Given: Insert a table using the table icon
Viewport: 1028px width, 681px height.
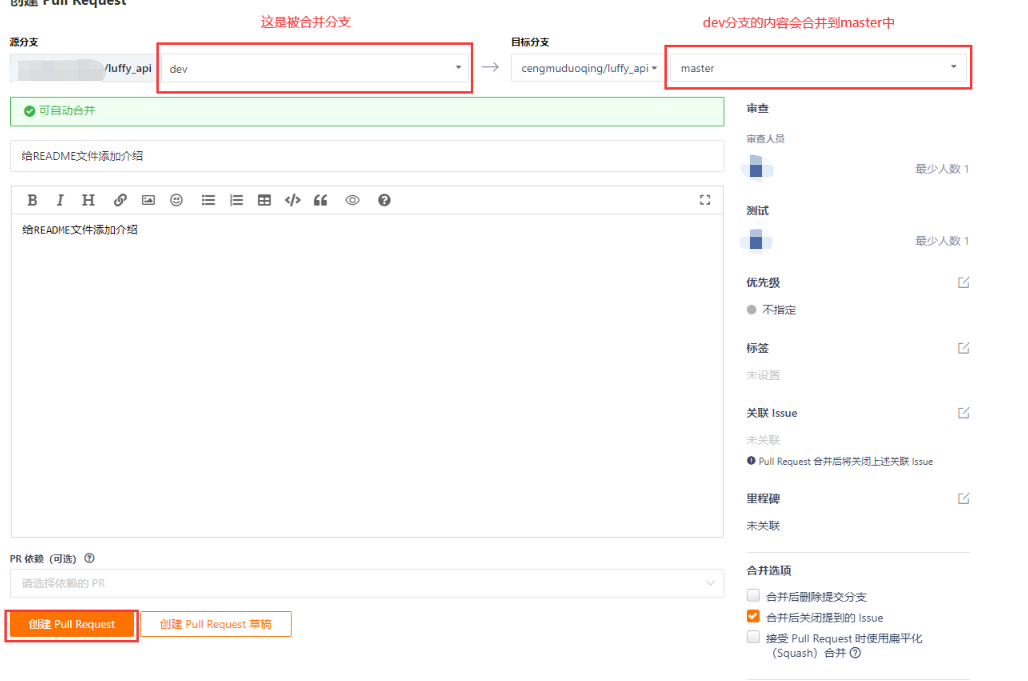Looking at the screenshot, I should (x=264, y=200).
